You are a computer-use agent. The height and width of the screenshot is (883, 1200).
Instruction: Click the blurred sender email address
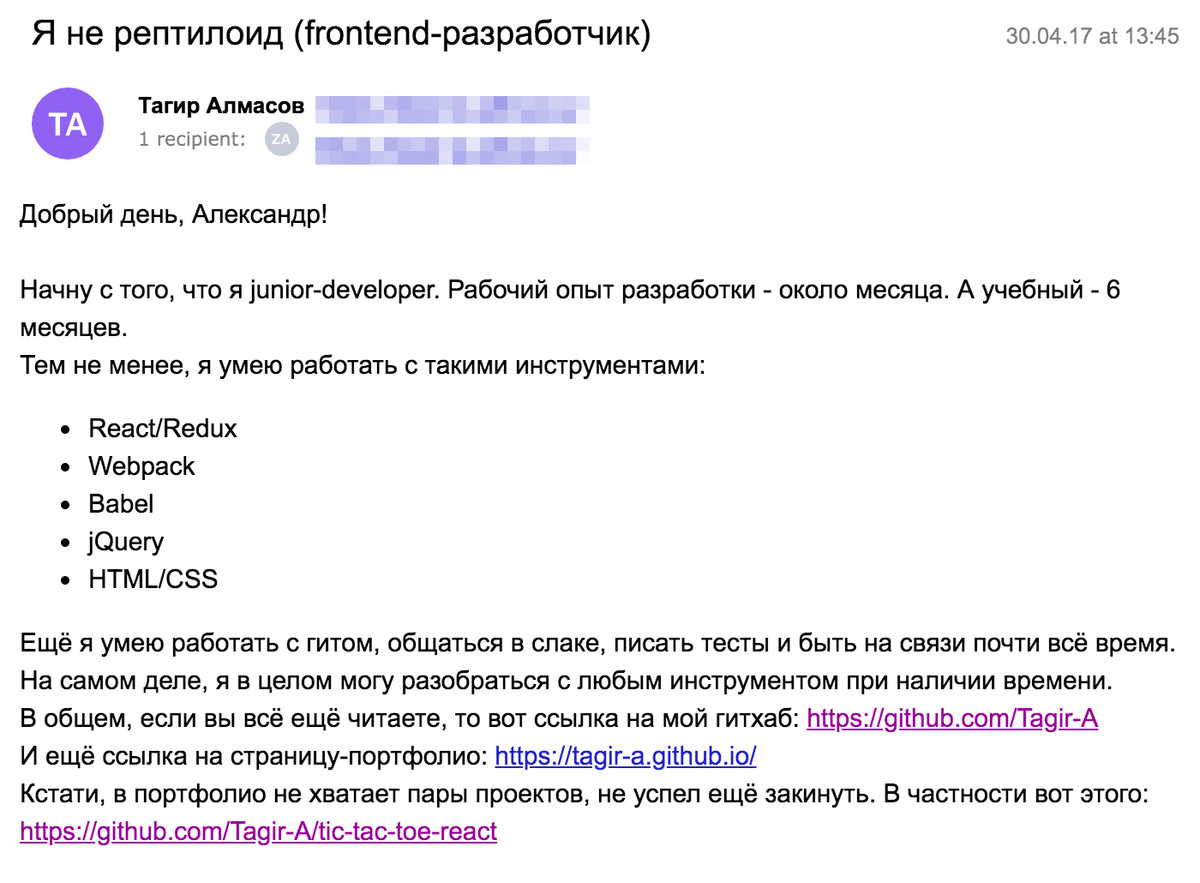[452, 107]
